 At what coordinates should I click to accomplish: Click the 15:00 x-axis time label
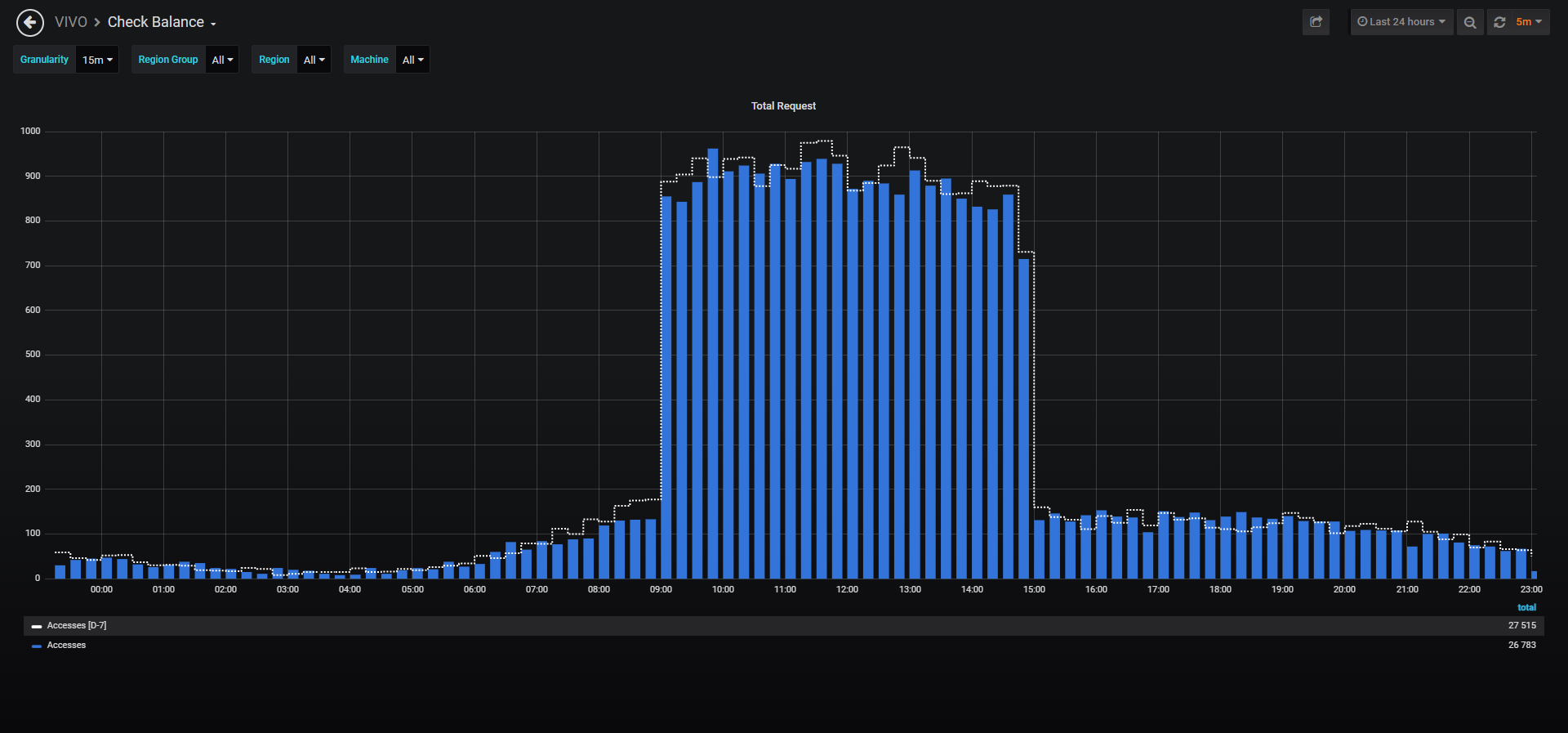(x=1034, y=590)
